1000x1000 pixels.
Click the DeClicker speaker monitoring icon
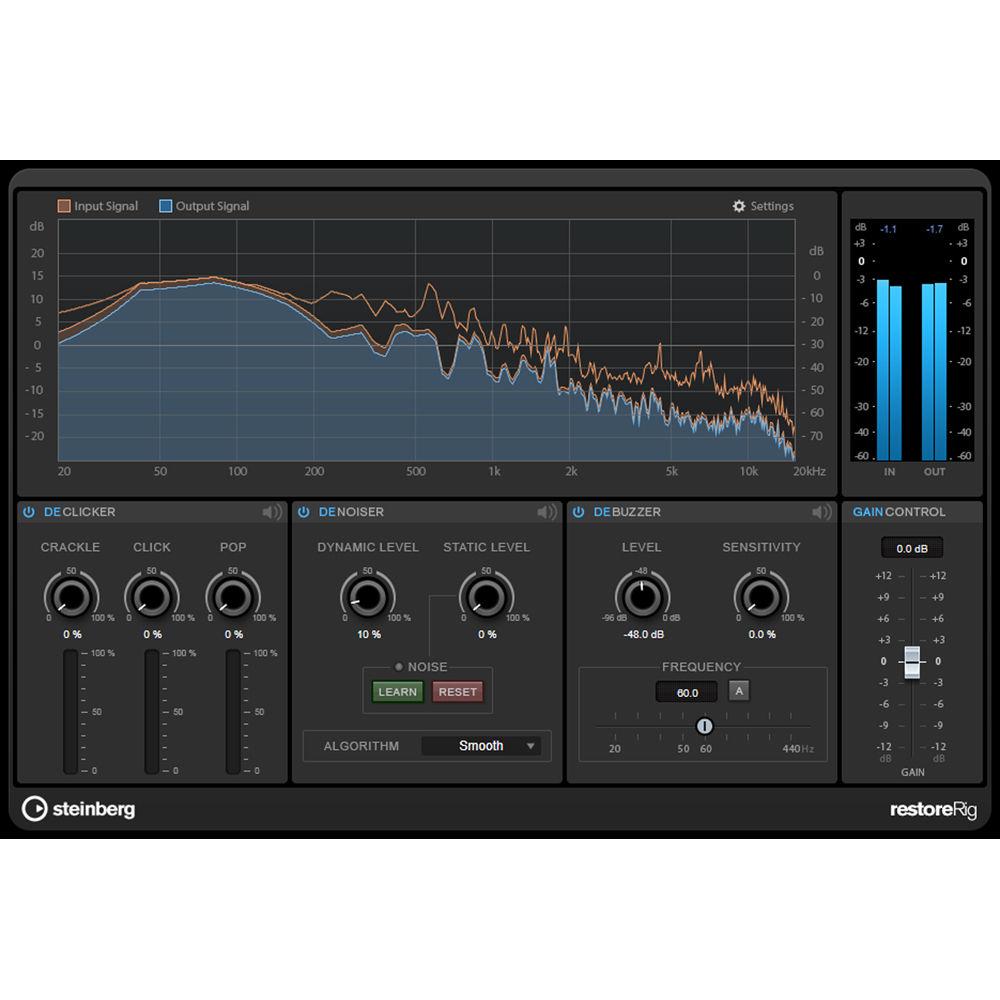click(270, 511)
